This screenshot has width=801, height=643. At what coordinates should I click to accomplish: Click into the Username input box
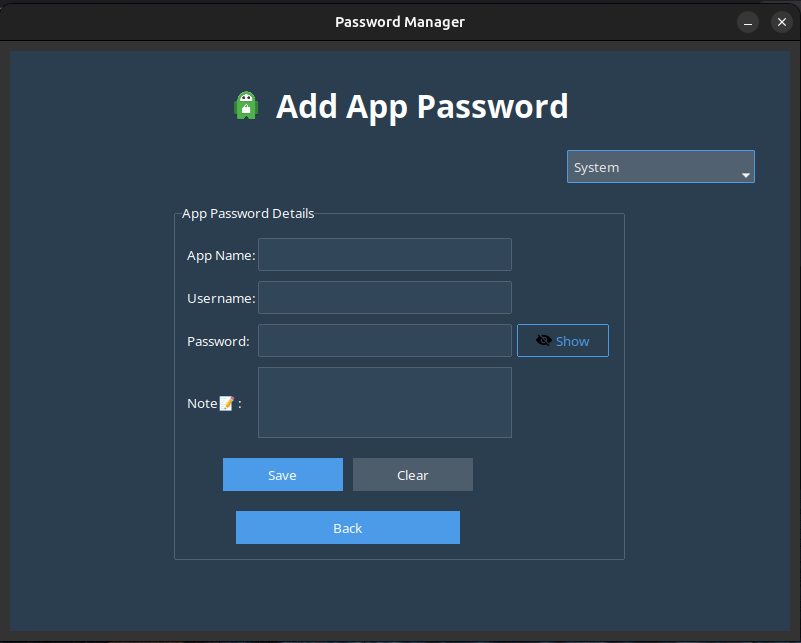click(x=384, y=298)
